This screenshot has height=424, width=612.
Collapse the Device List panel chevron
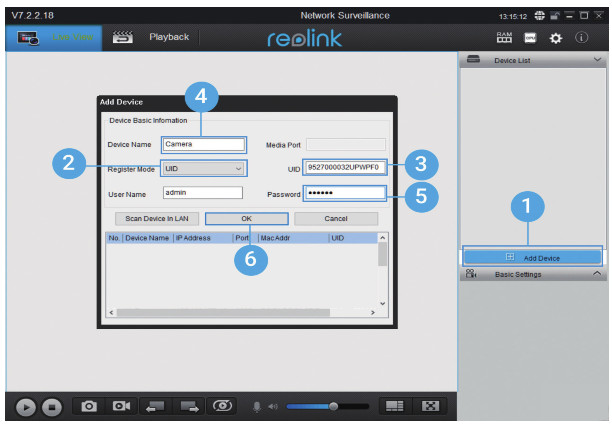(x=597, y=60)
